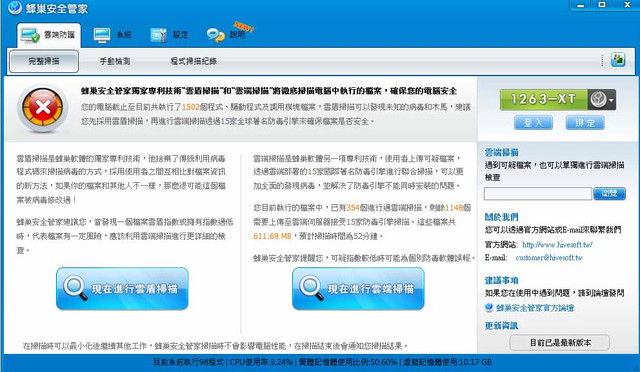Click the grey avatar icon next to 1263-XT
Viewport: 640px width, 372px height.
tap(598, 100)
